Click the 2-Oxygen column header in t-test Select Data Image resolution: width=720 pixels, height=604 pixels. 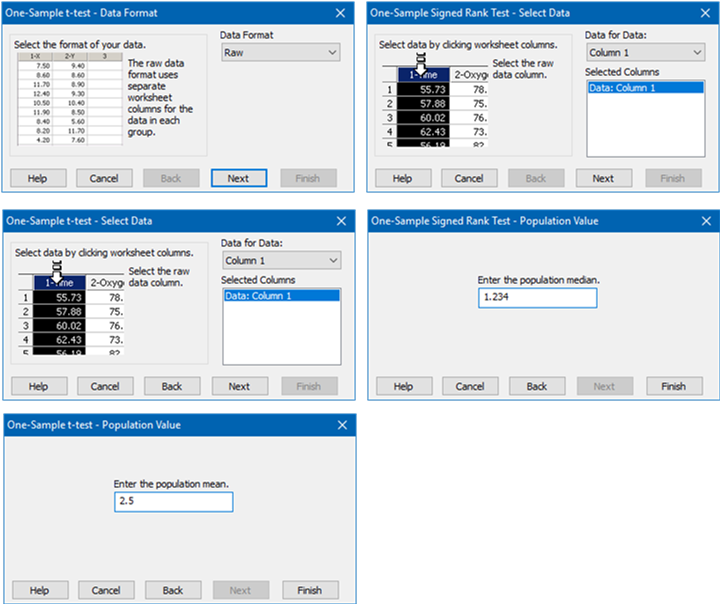pyautogui.click(x=106, y=283)
